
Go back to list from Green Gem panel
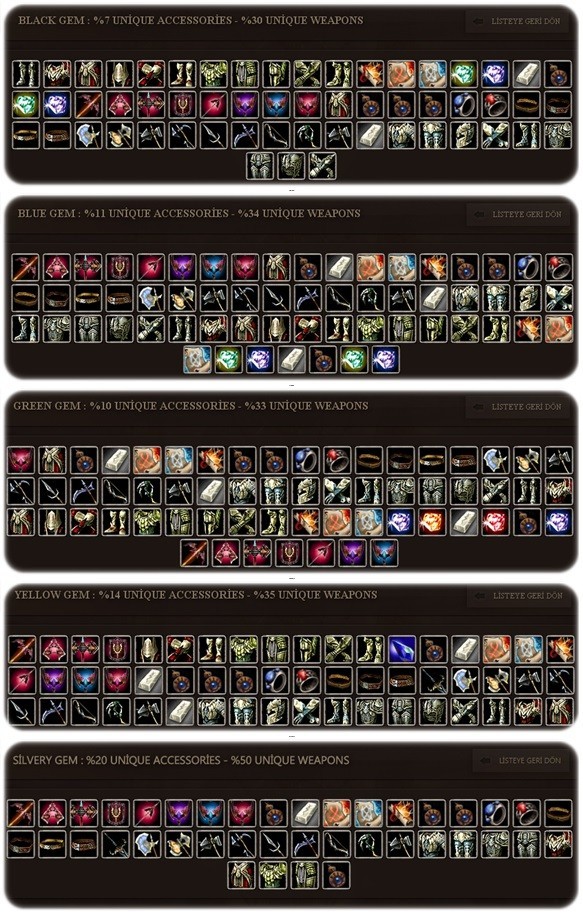click(x=519, y=407)
